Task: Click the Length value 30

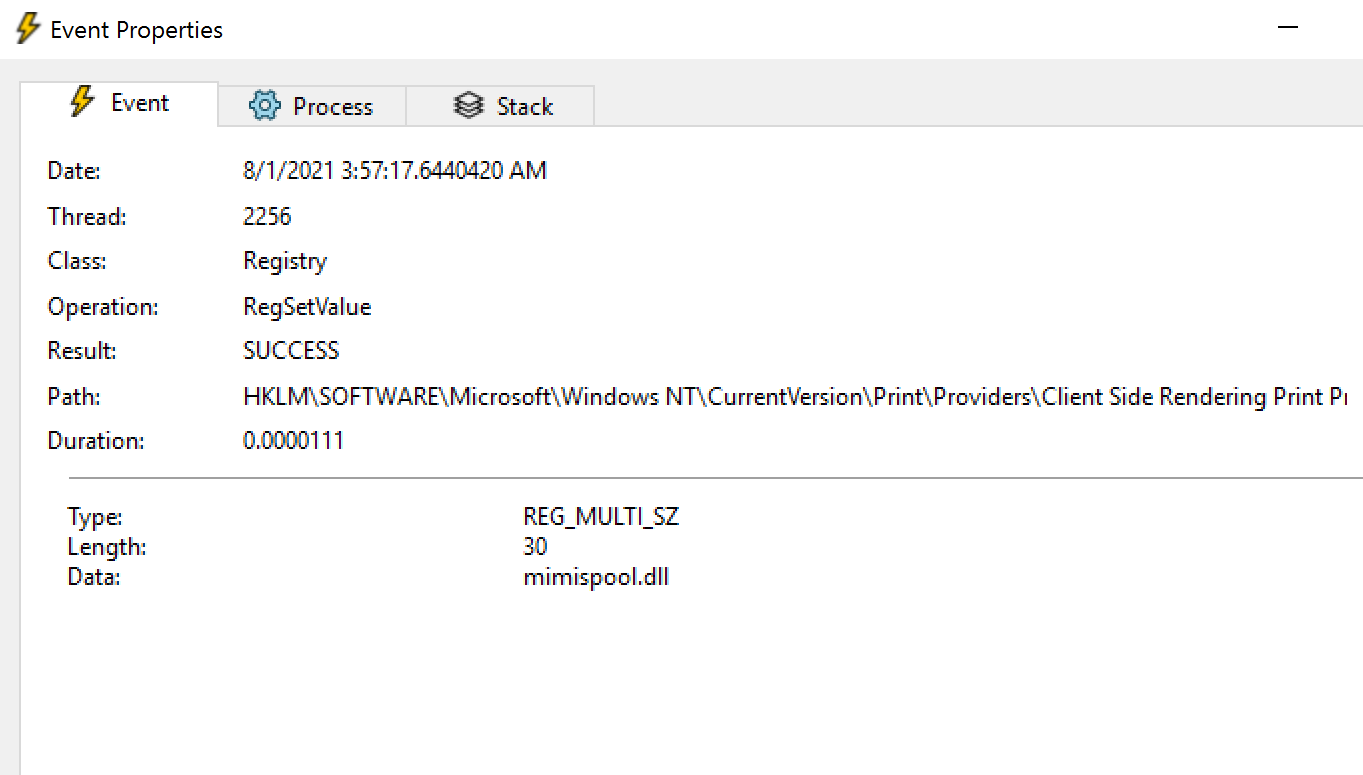Action: point(535,547)
